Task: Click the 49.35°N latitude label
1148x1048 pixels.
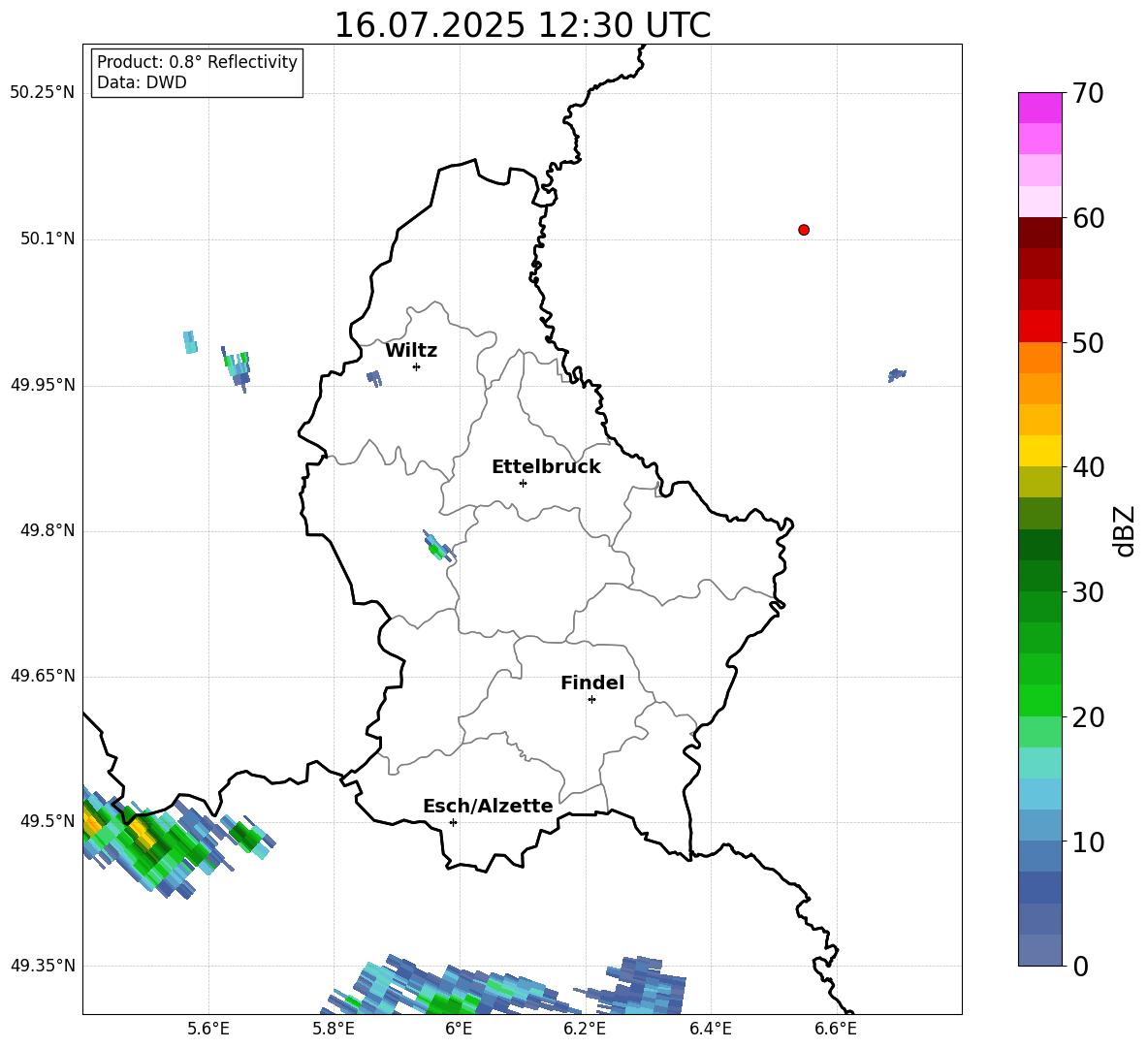Action: (x=43, y=966)
